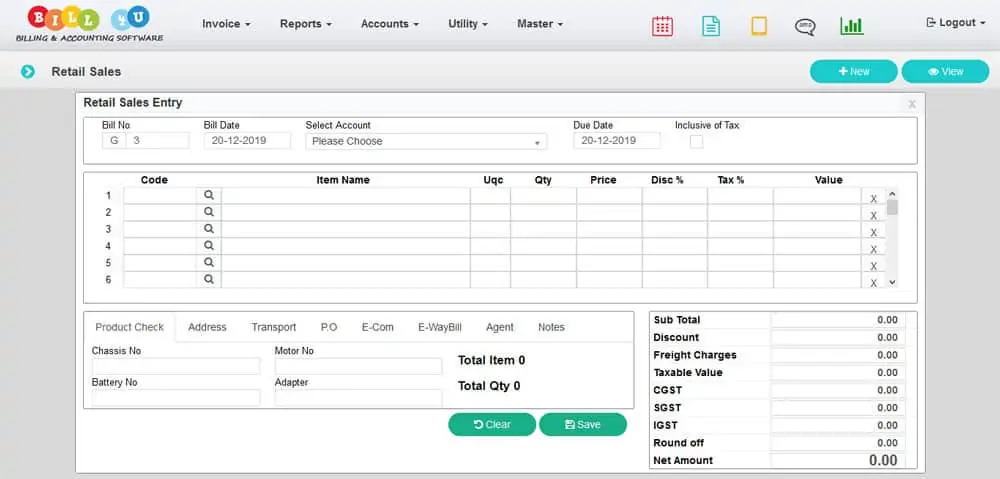Tick the Inclusive of Tax checkbox
Screen dimensions: 1000x479
click(x=696, y=142)
